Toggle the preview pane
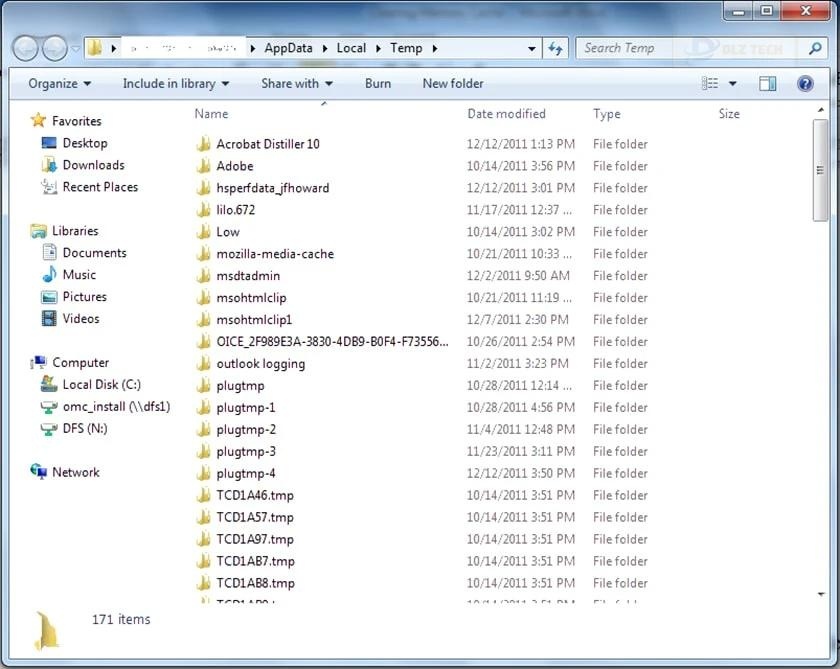840x669 pixels. point(768,83)
